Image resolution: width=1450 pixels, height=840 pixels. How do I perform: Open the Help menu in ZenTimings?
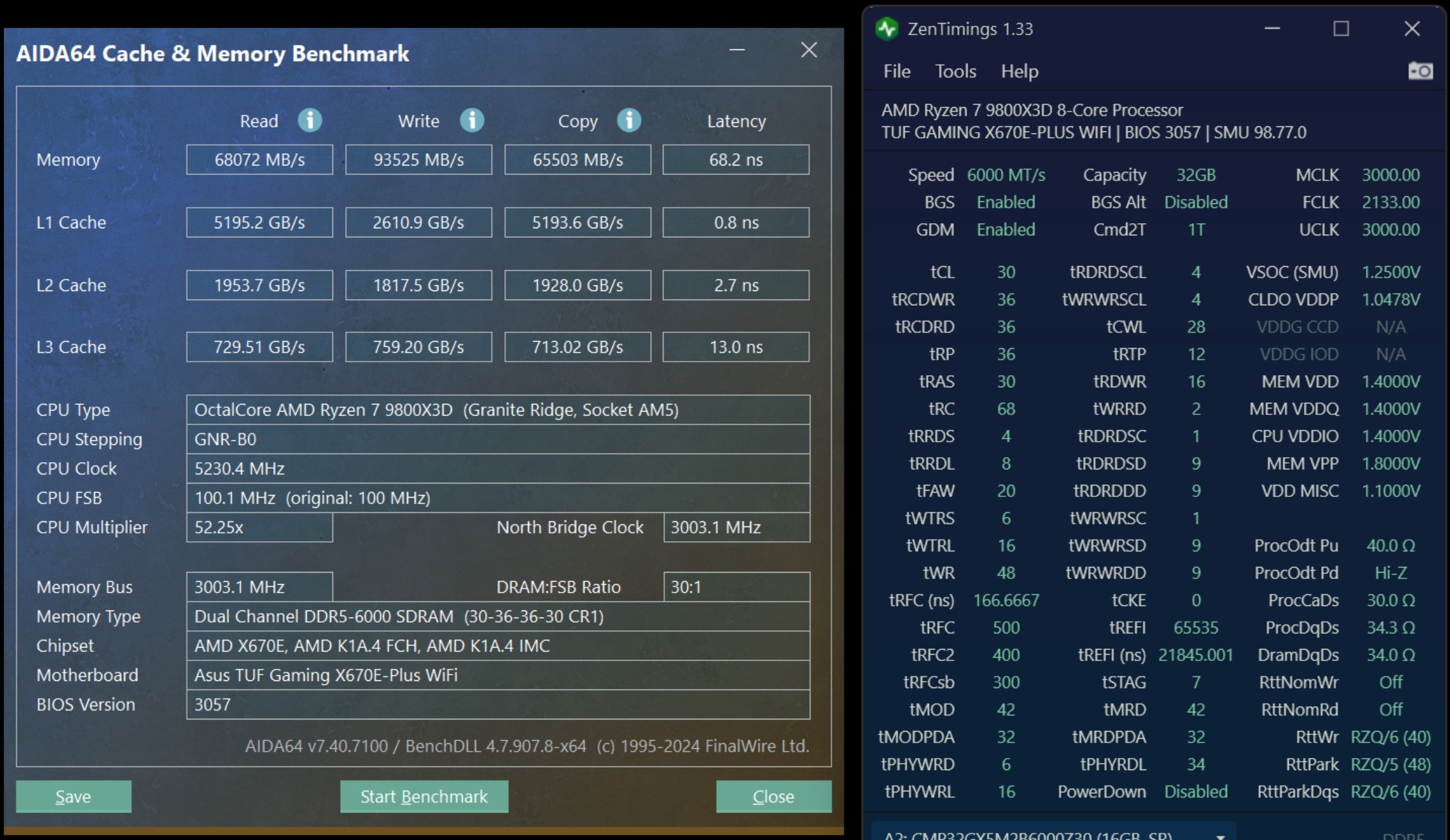pos(1019,71)
